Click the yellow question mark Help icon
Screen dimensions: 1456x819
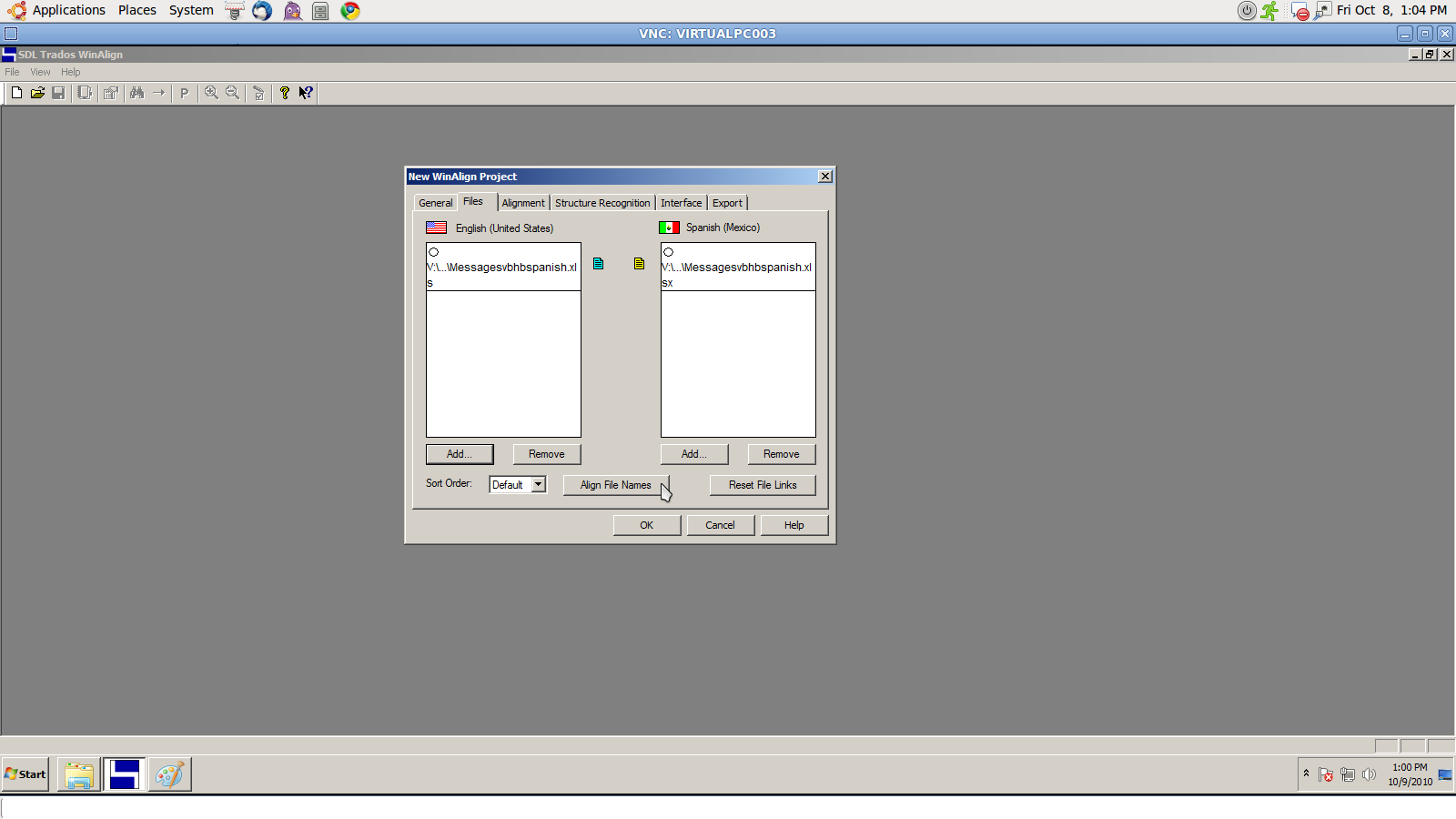click(284, 93)
